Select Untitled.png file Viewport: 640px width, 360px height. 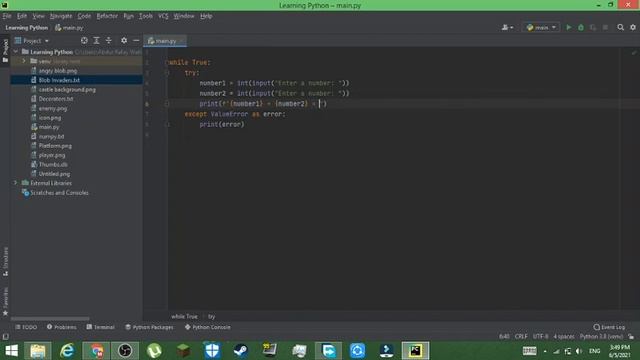tap(54, 174)
